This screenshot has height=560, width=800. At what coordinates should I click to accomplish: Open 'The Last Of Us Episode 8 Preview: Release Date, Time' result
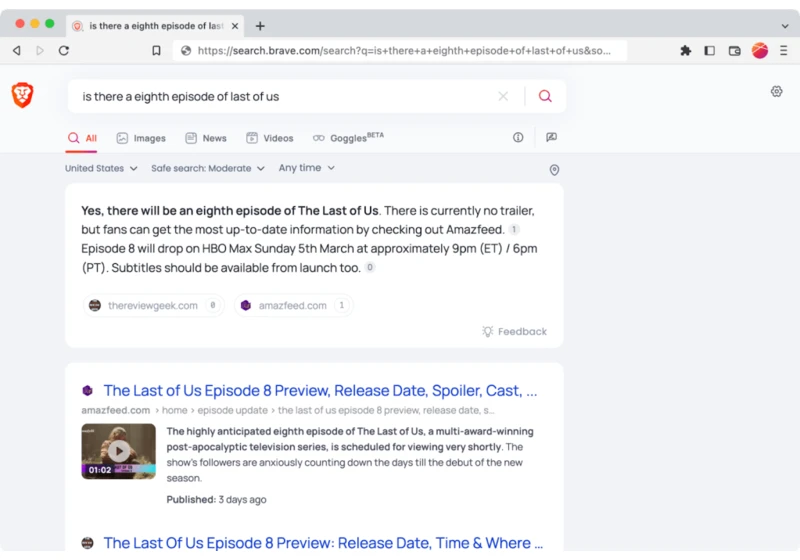click(323, 543)
